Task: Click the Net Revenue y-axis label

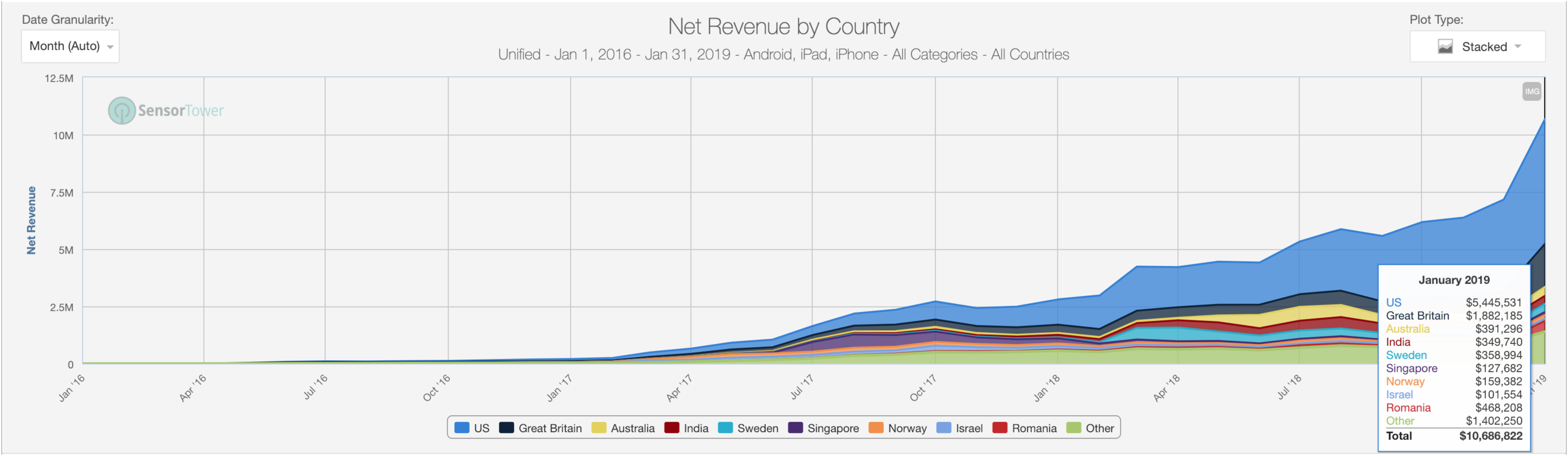Action: click(31, 220)
